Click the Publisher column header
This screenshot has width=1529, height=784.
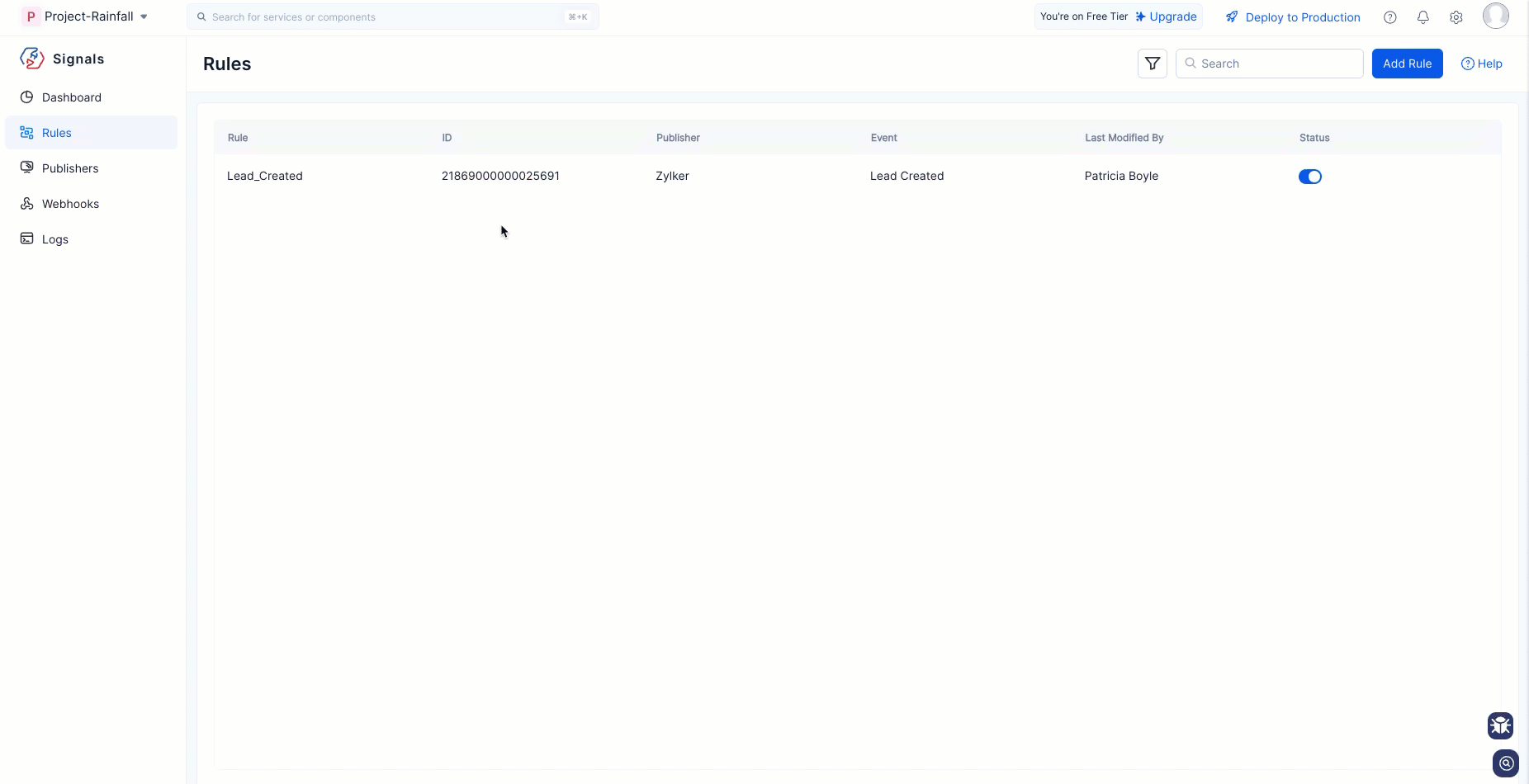pyautogui.click(x=678, y=138)
